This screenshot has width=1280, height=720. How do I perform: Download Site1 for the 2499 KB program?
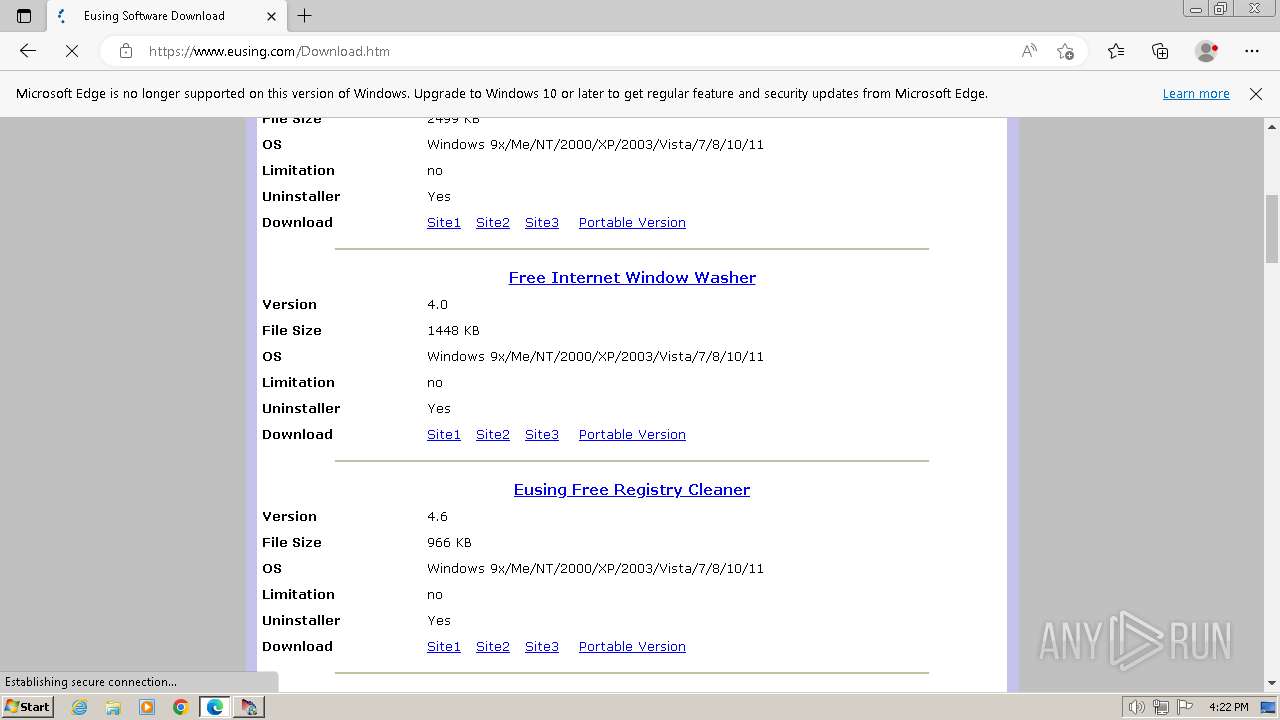click(444, 223)
